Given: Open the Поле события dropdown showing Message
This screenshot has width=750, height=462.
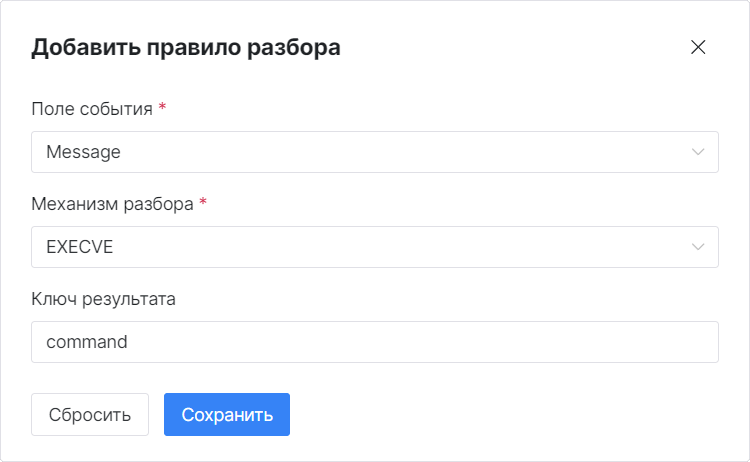Looking at the screenshot, I should pos(360,152).
